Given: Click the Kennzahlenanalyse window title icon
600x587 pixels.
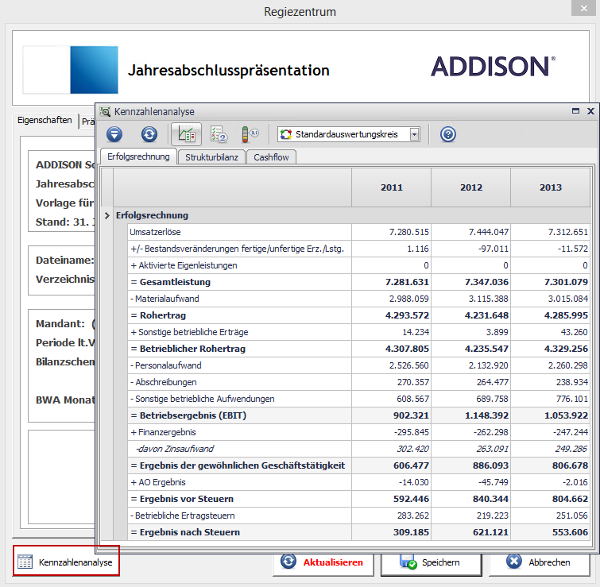Looking at the screenshot, I should pyautogui.click(x=105, y=111).
